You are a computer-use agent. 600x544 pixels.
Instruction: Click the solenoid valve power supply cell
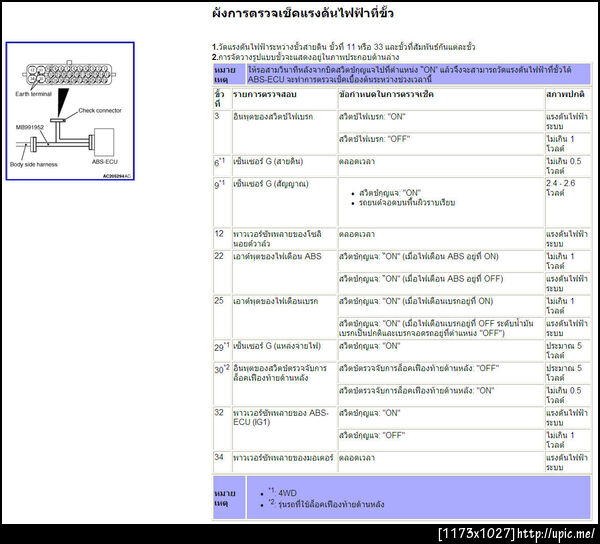(284, 238)
